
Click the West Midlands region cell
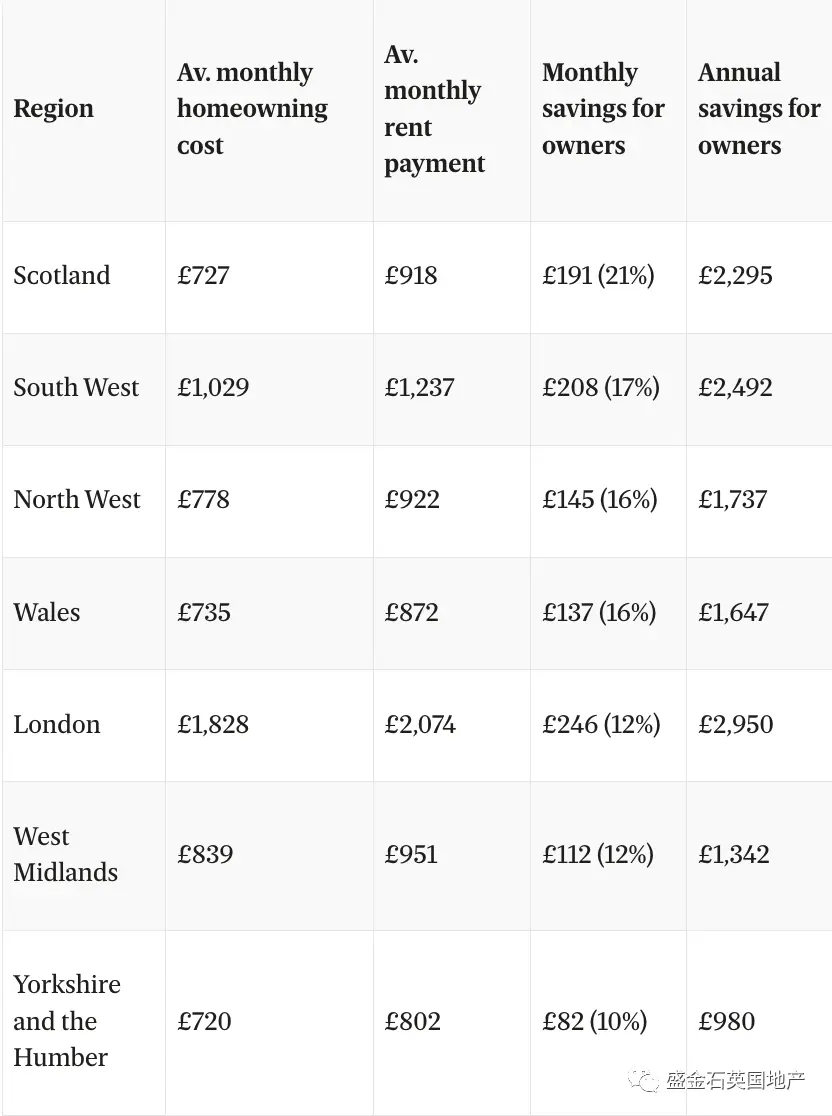(x=65, y=854)
